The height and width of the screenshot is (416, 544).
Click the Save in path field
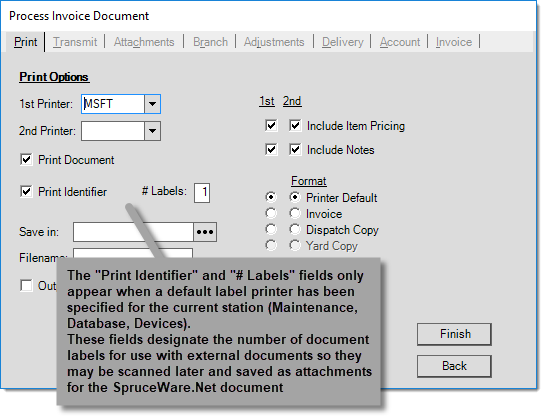(133, 232)
